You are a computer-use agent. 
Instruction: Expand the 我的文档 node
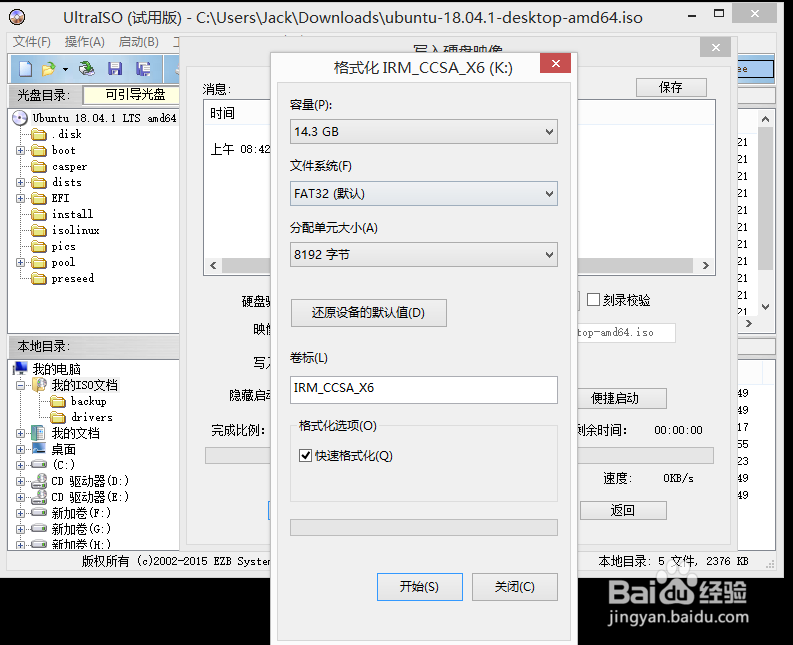(x=20, y=434)
